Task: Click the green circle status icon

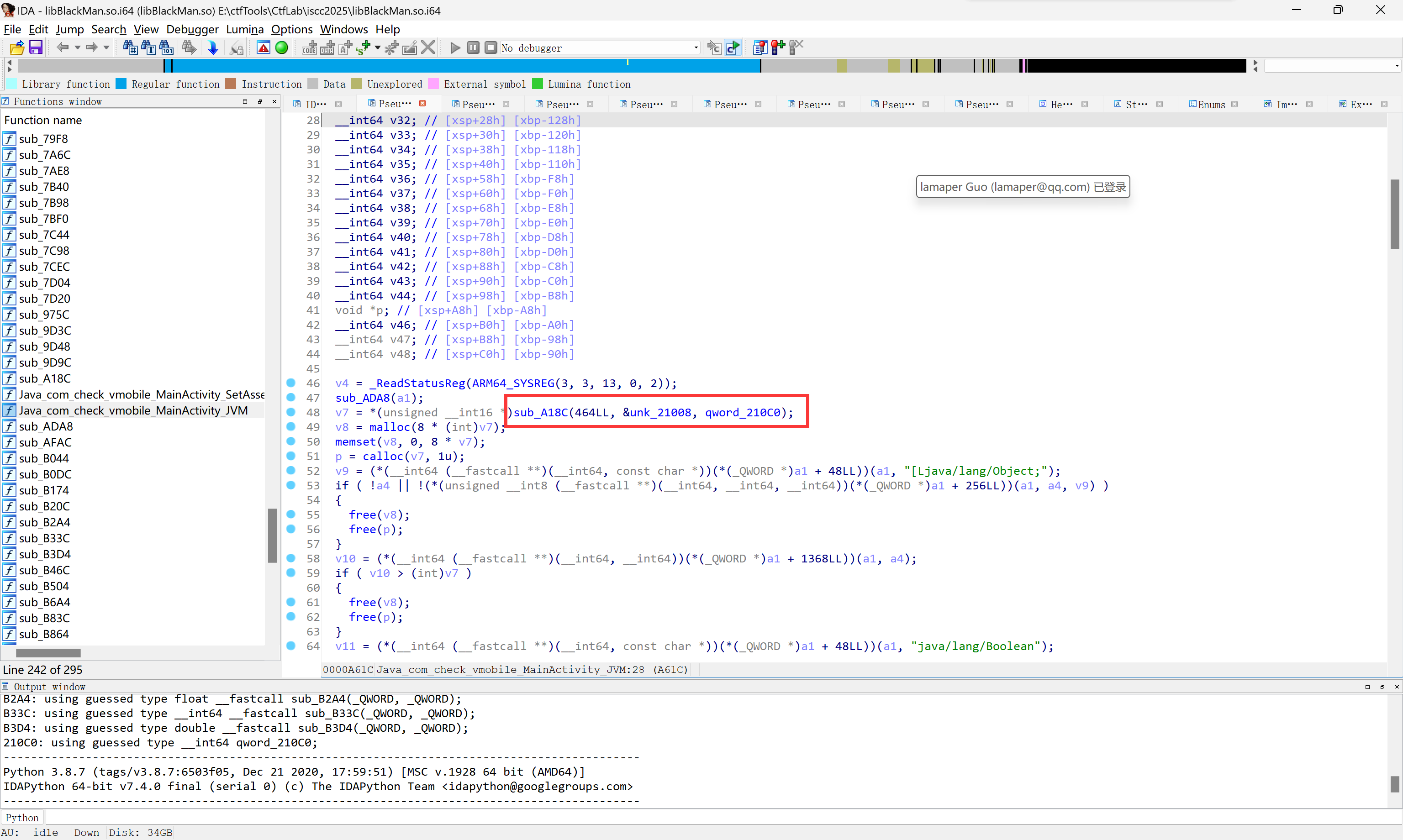Action: (x=281, y=48)
